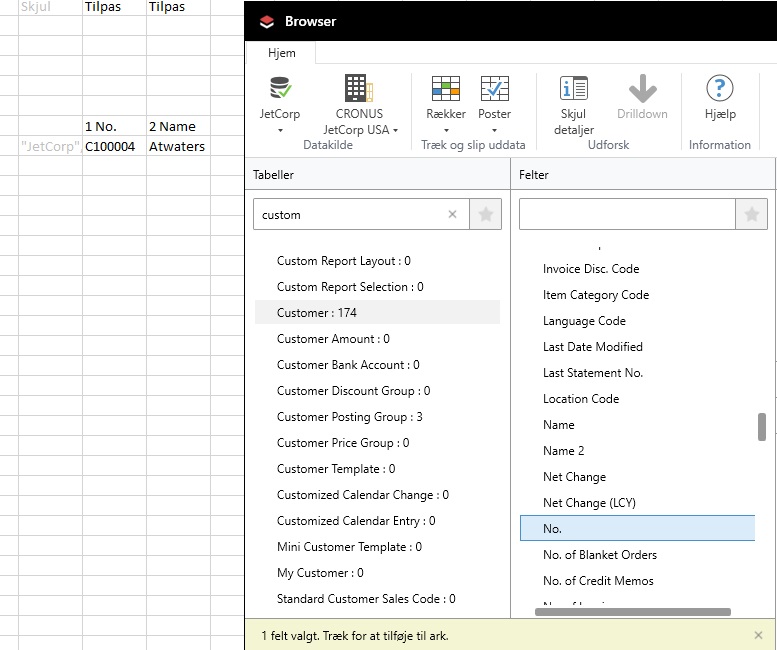Click the Tabeller panel header

point(377,174)
